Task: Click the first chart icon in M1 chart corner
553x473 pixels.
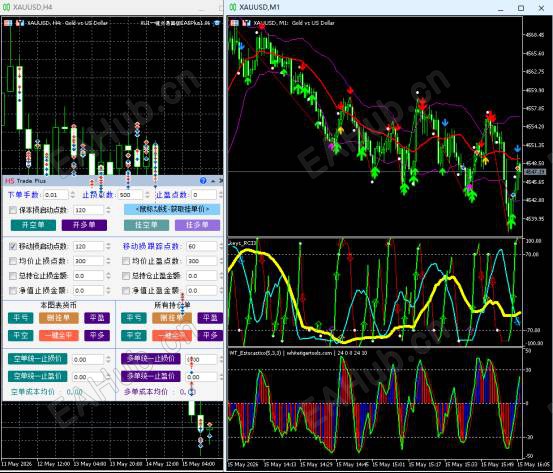Action: pyautogui.click(x=235, y=23)
